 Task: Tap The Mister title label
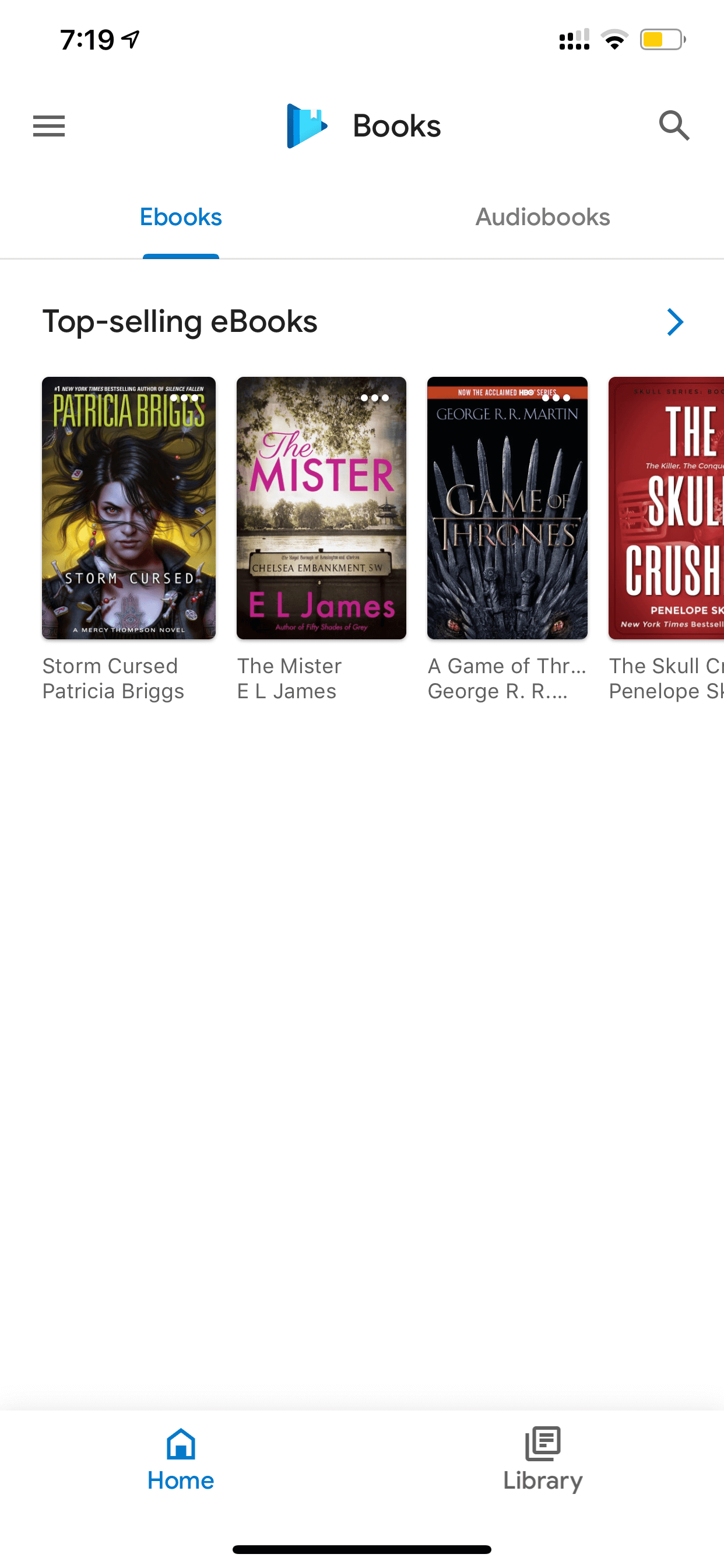point(290,666)
